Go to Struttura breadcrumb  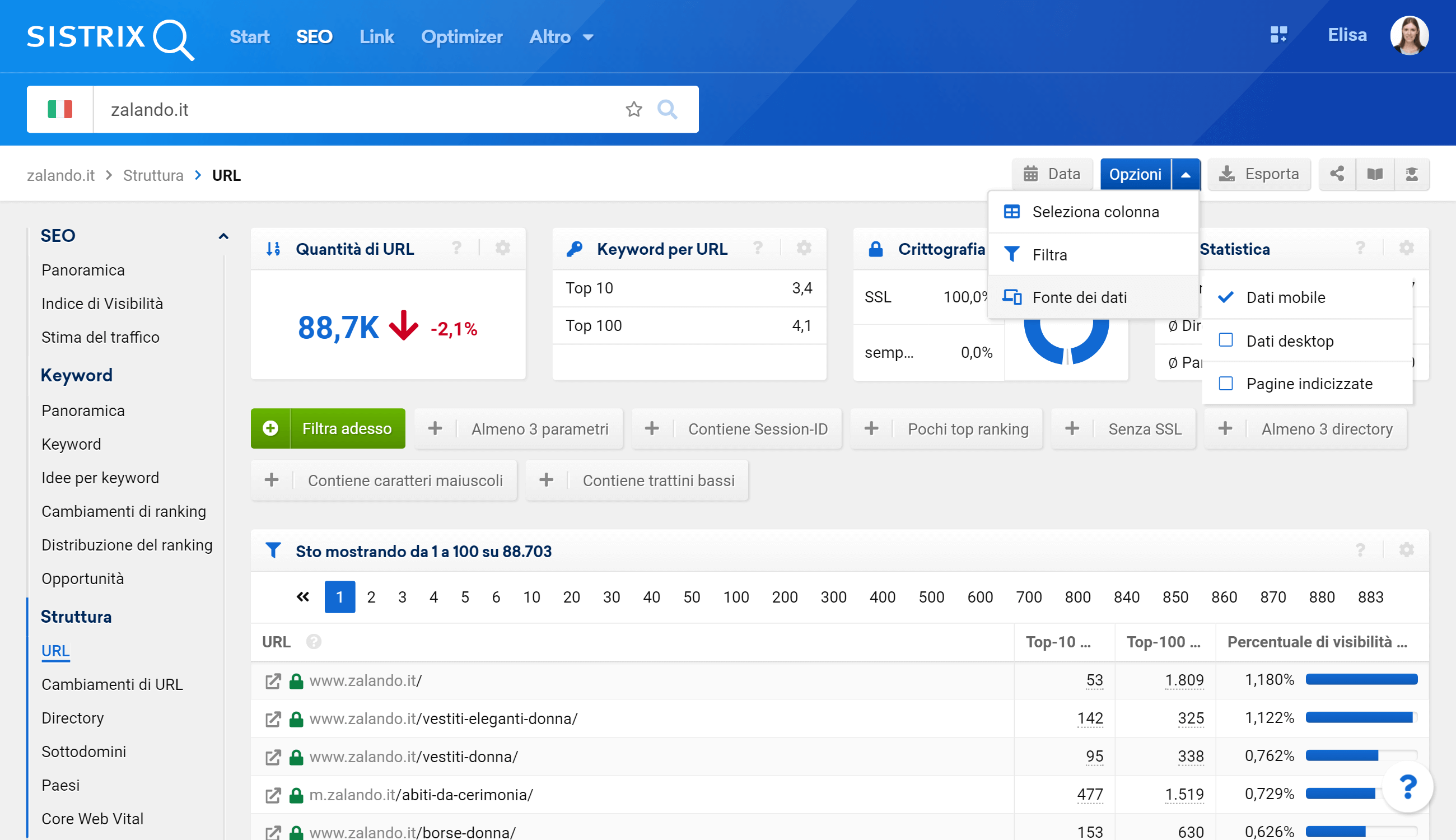coord(153,175)
